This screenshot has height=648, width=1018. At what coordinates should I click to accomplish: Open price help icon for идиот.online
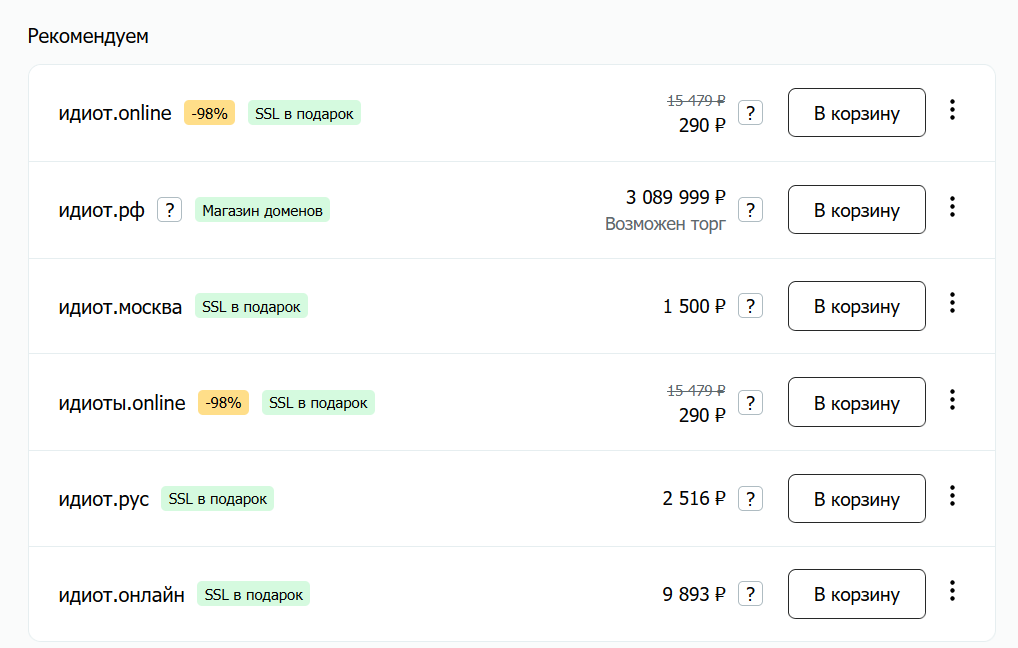pos(751,113)
